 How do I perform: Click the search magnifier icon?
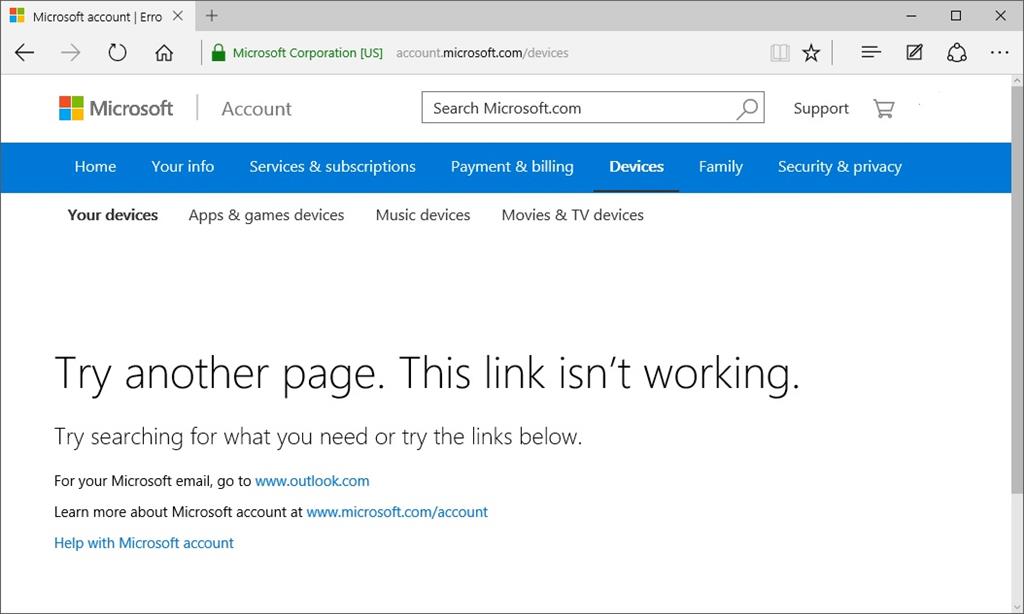(x=747, y=108)
